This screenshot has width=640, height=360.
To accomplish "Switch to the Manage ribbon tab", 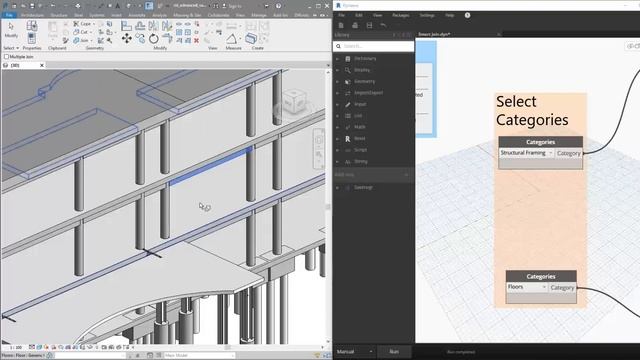I will tap(259, 15).
